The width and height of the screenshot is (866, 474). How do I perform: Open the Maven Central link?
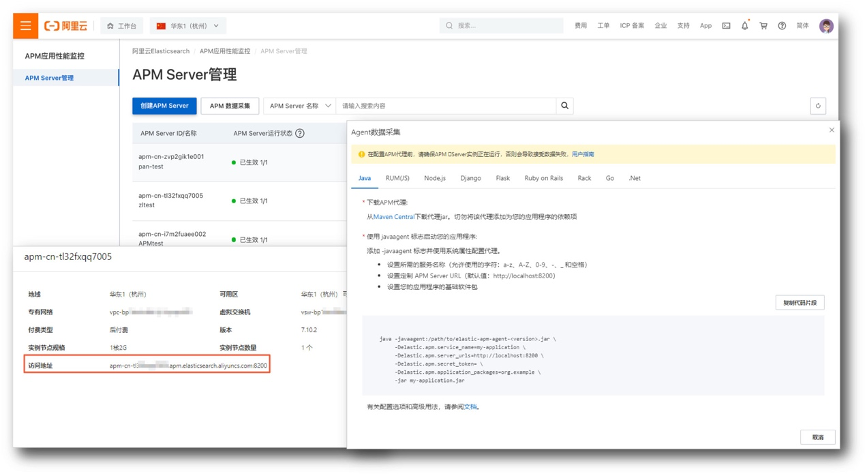393,217
